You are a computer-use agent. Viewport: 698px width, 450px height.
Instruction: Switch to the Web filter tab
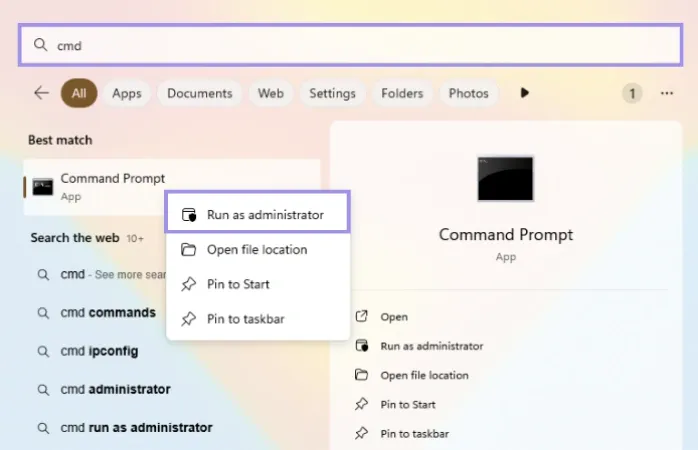click(271, 93)
